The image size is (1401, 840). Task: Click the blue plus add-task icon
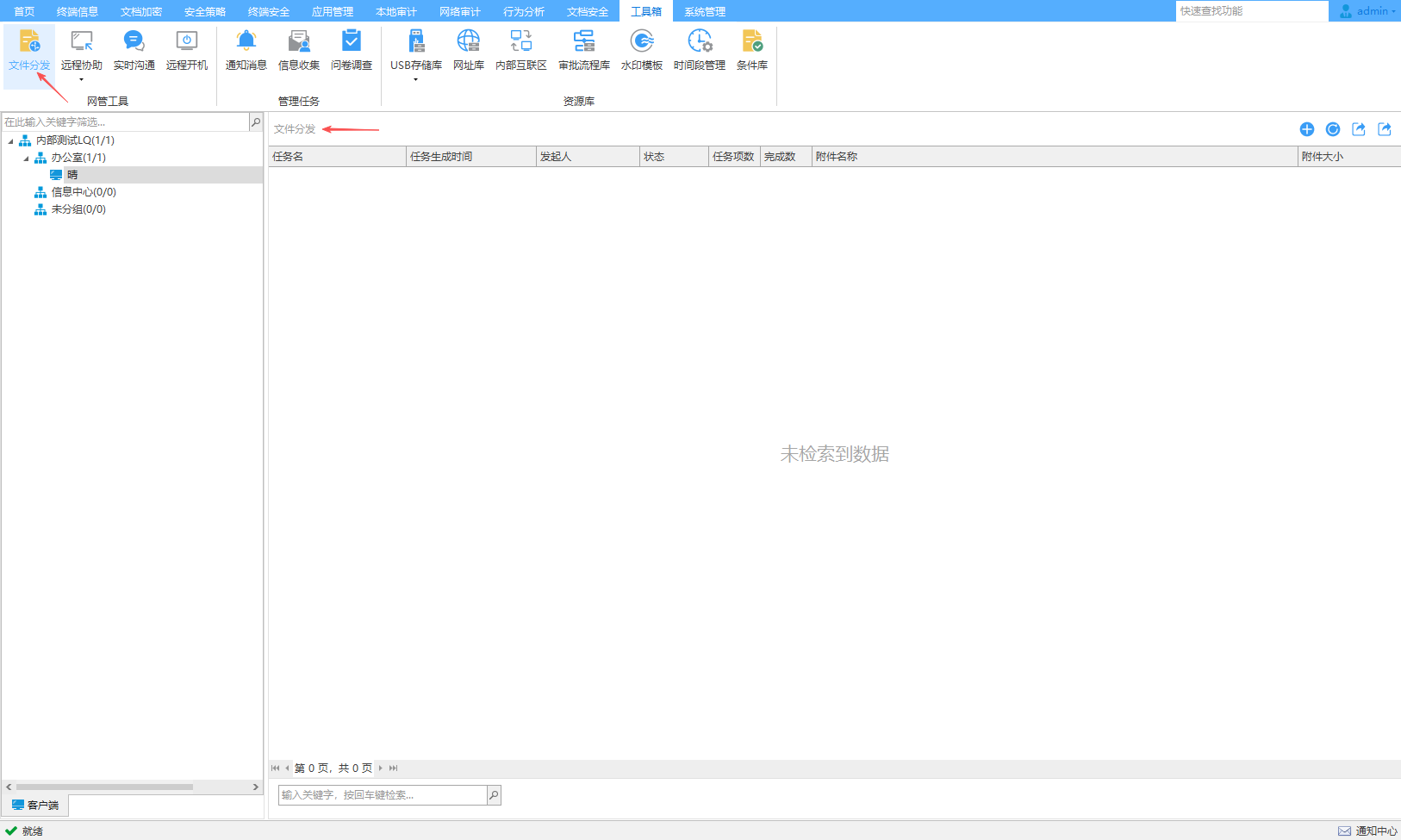point(1306,129)
